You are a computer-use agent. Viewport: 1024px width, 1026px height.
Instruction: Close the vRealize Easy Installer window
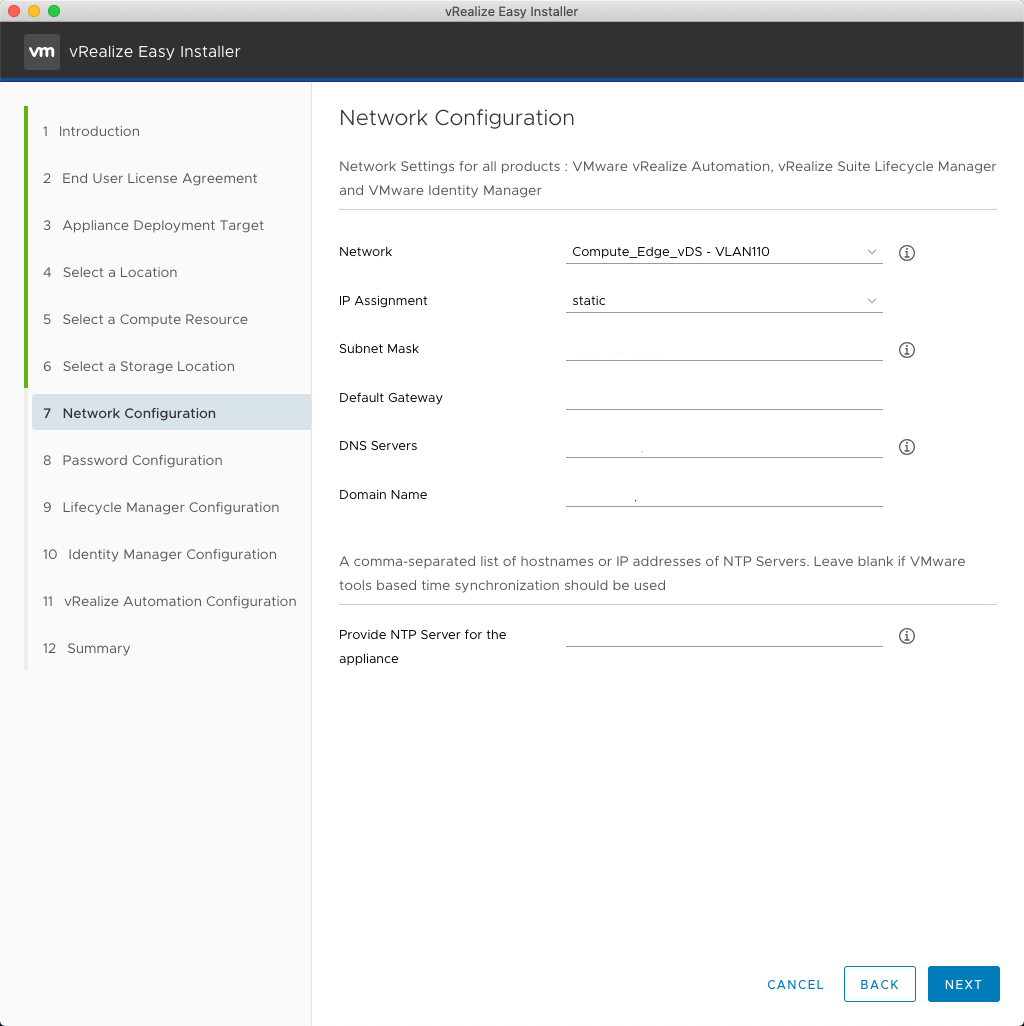coord(14,11)
